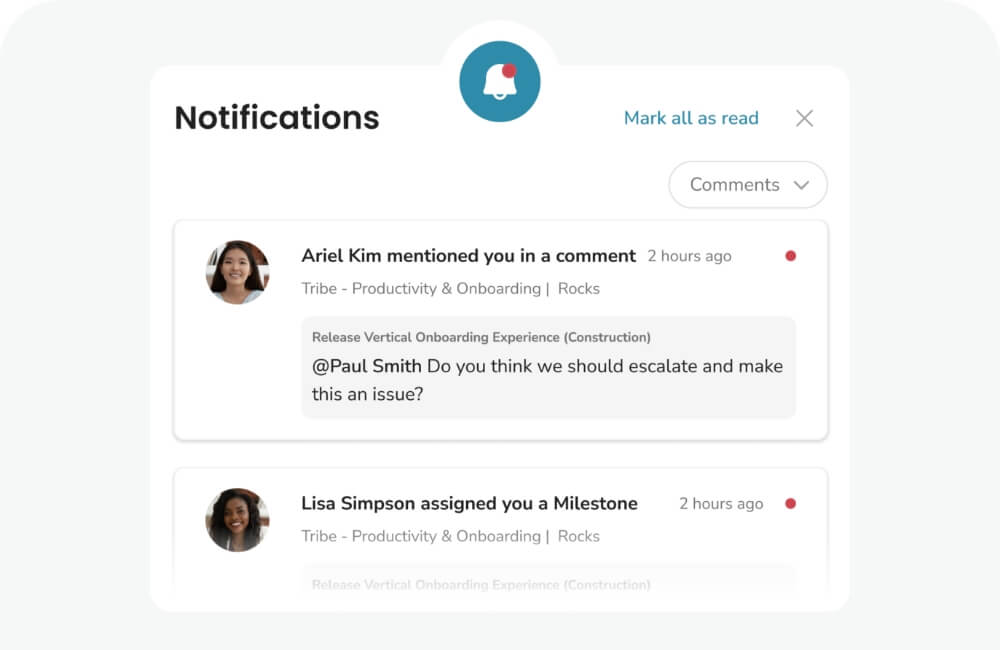Click the unread indicator dot on Ariel's notification

pyautogui.click(x=790, y=256)
